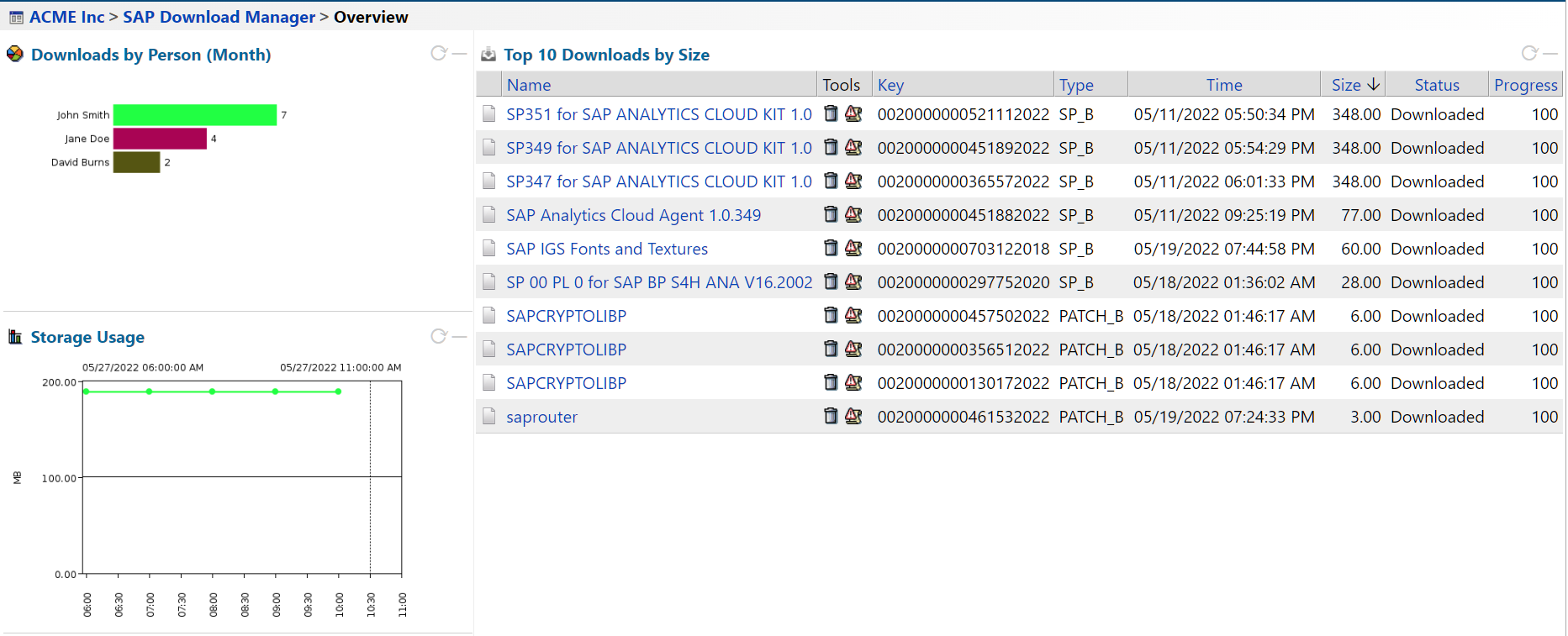Click Overview in breadcrumb
The height and width of the screenshot is (636, 1568).
pos(371,17)
